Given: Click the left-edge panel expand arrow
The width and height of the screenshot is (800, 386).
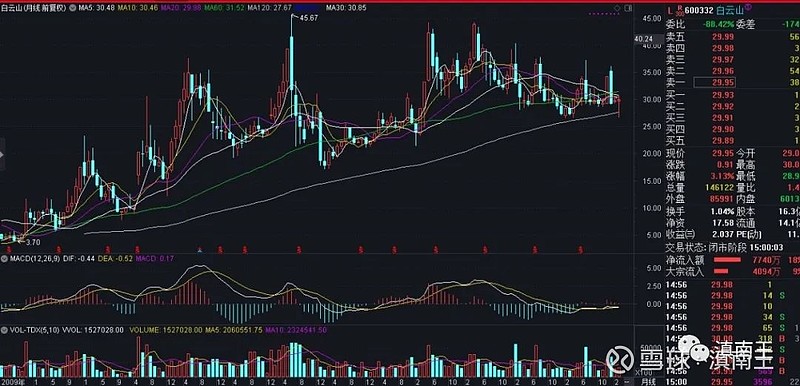Looking at the screenshot, I should click(2, 155).
